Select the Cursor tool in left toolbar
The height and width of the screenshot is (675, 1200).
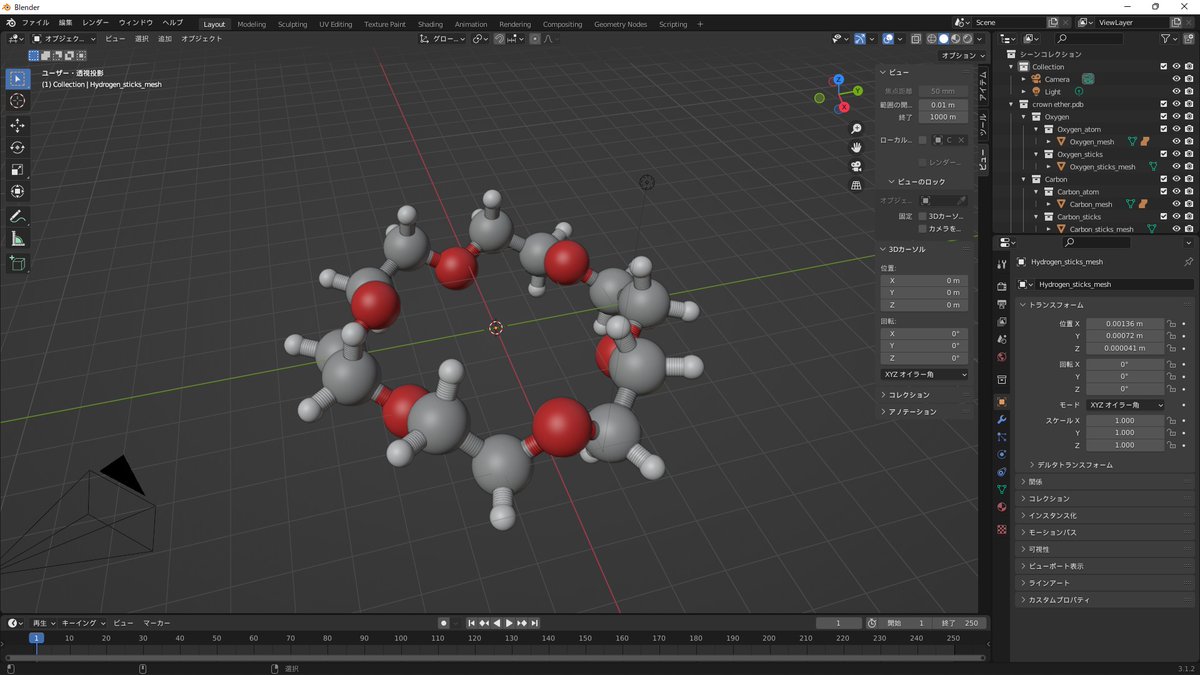tap(18, 100)
